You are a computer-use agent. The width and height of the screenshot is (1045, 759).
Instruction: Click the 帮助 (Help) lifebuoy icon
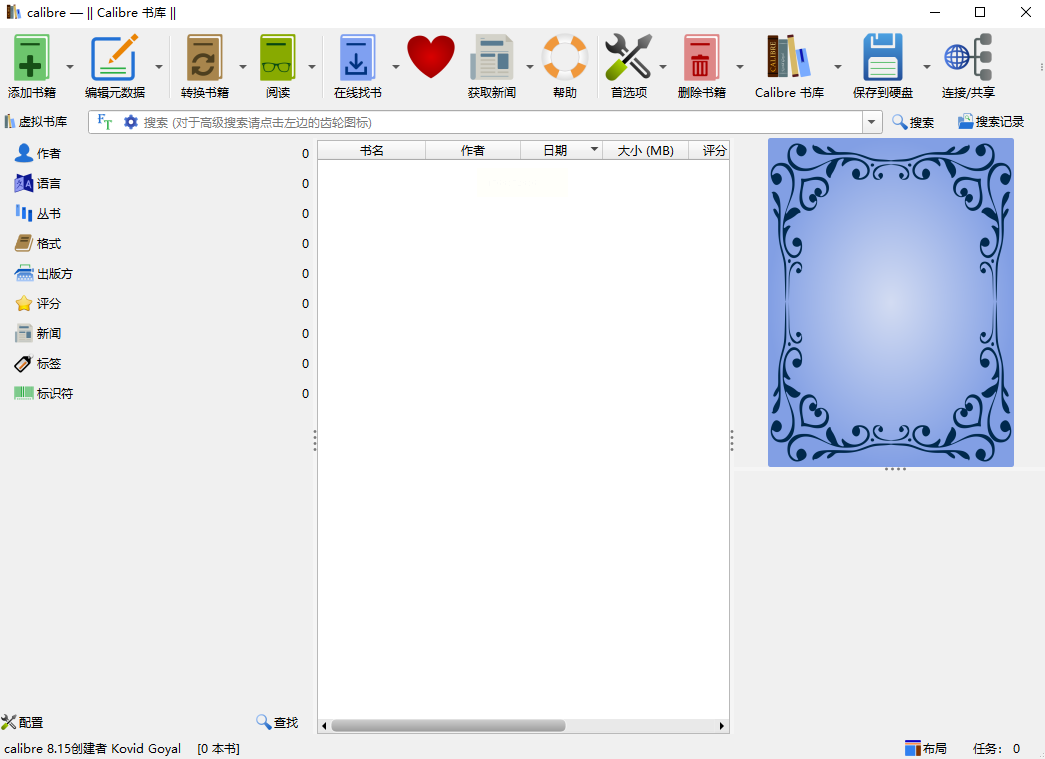click(564, 59)
